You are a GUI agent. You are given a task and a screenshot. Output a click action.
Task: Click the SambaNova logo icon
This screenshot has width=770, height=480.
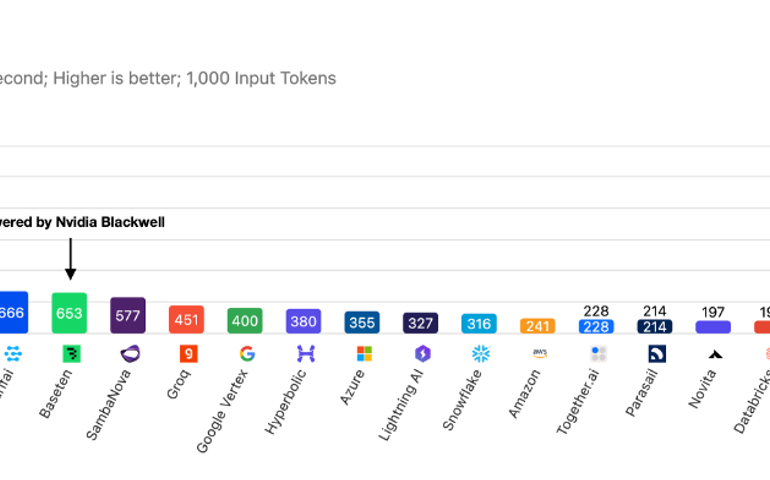(129, 353)
